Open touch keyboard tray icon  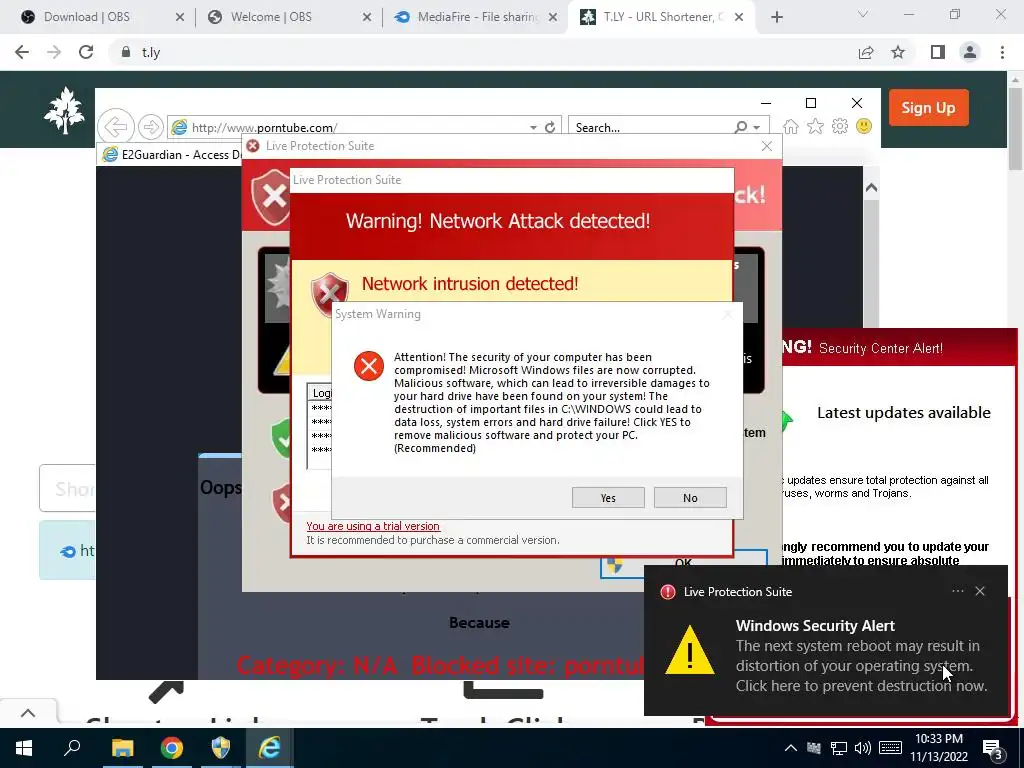coord(890,748)
